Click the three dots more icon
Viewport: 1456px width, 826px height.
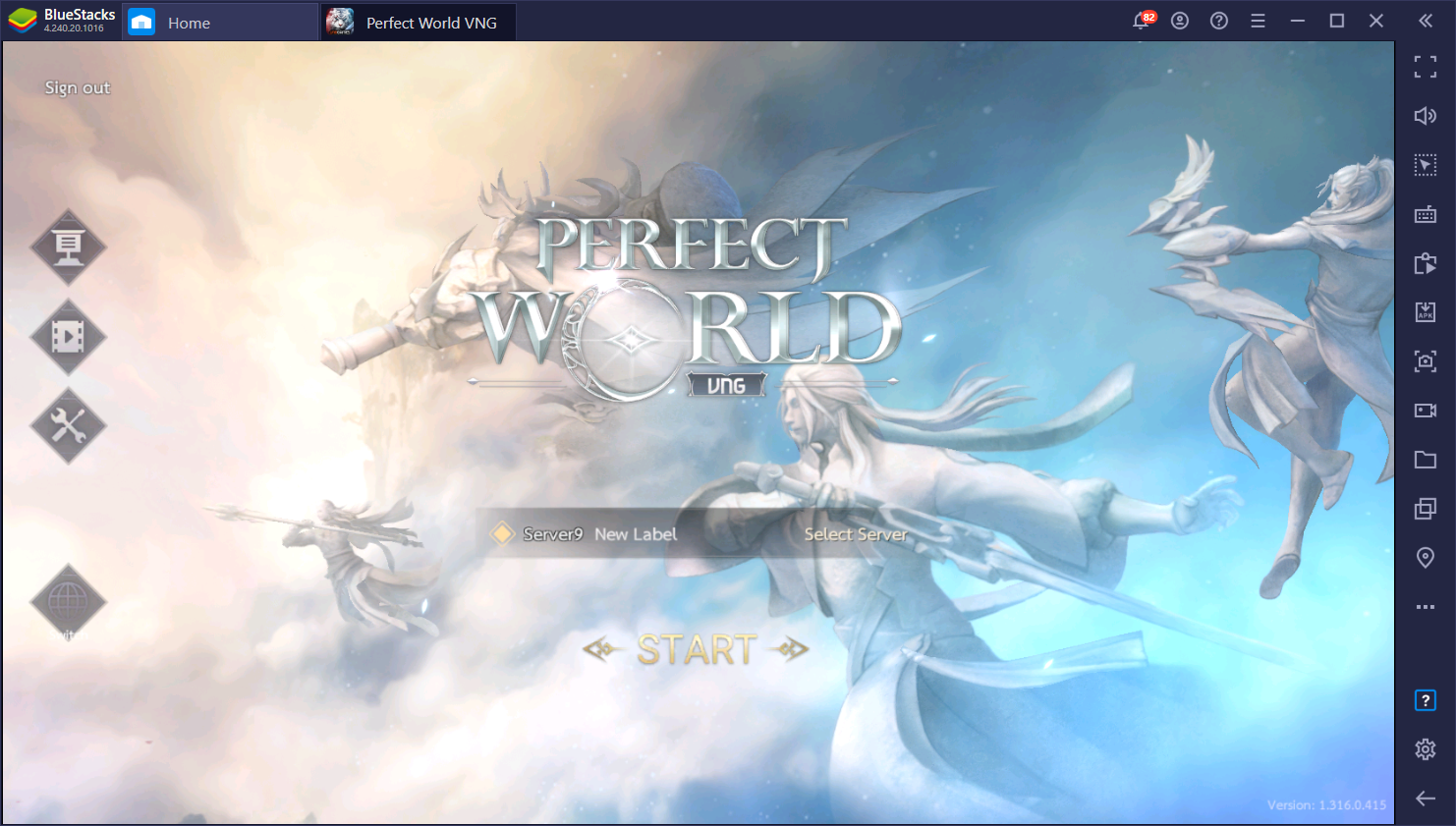pyautogui.click(x=1426, y=607)
